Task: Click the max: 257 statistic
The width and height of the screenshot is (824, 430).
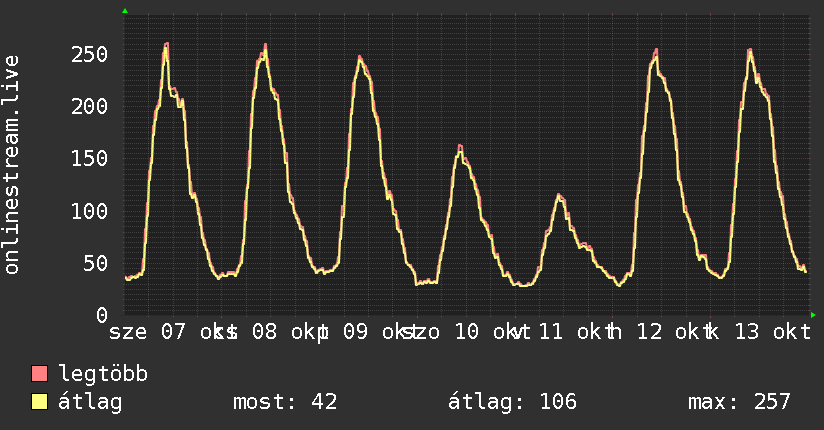Action: click(739, 402)
